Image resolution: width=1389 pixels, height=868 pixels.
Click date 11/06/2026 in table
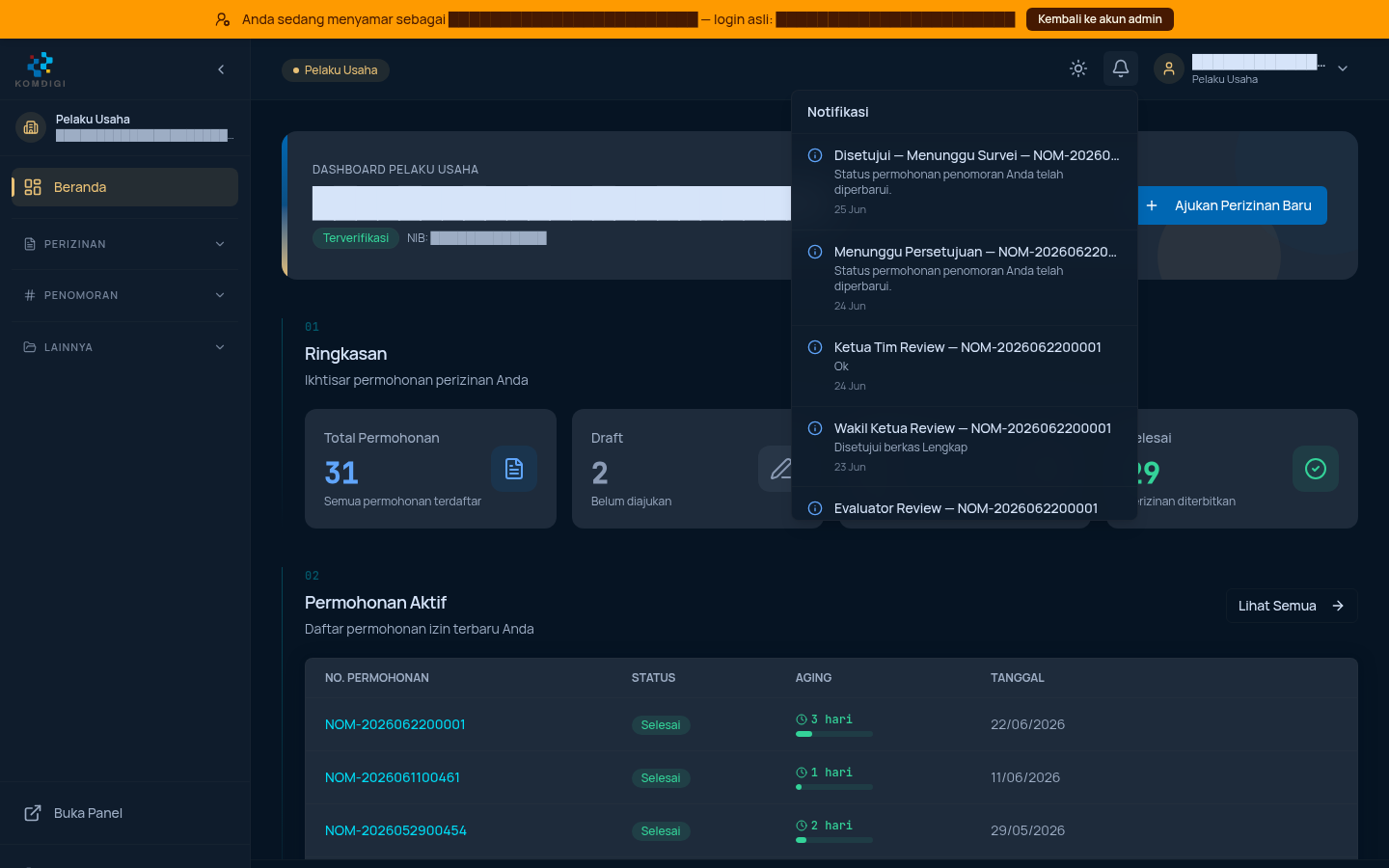(1025, 777)
